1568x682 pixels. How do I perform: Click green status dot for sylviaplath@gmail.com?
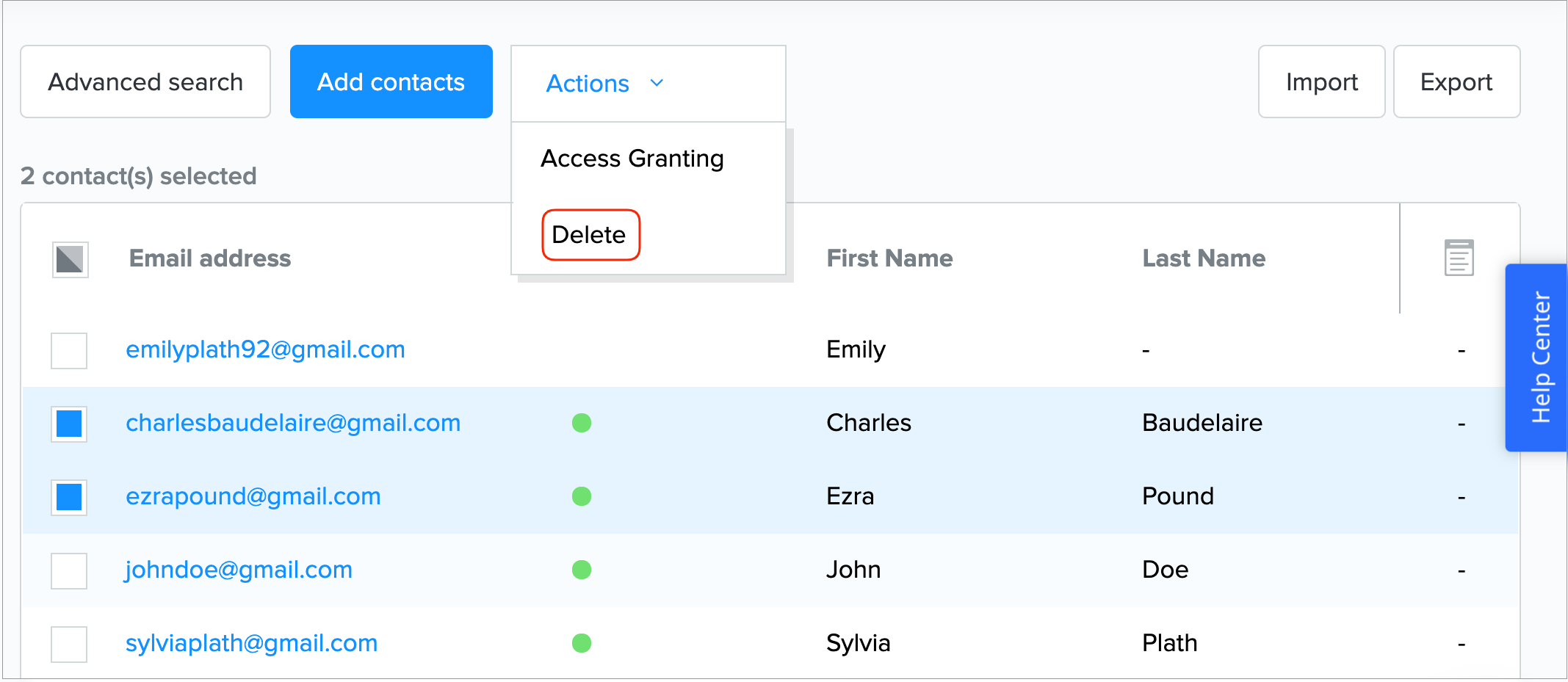(x=582, y=643)
